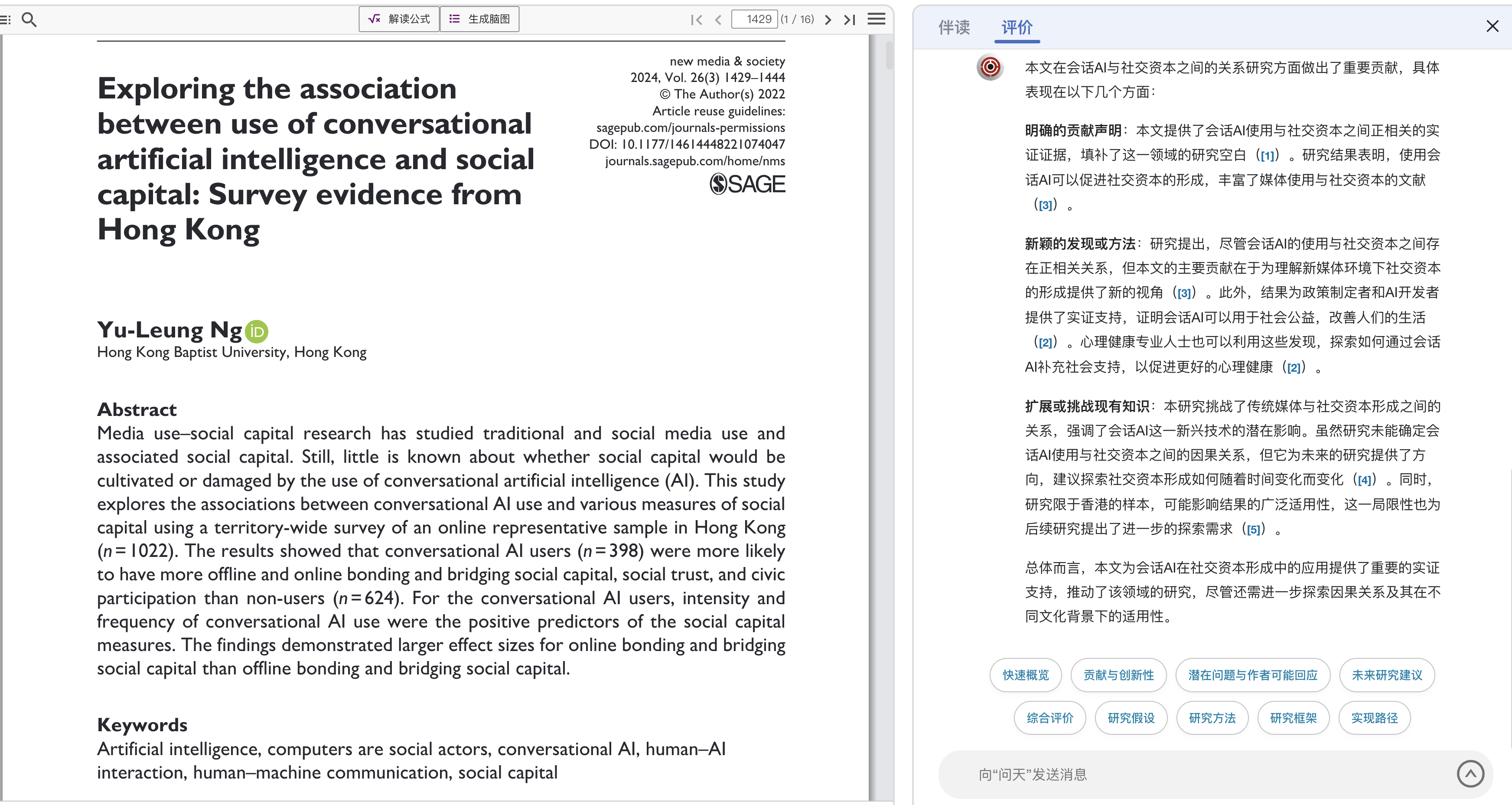The height and width of the screenshot is (805, 1512).
Task: Click the page count text (1 / 16)
Action: point(797,20)
